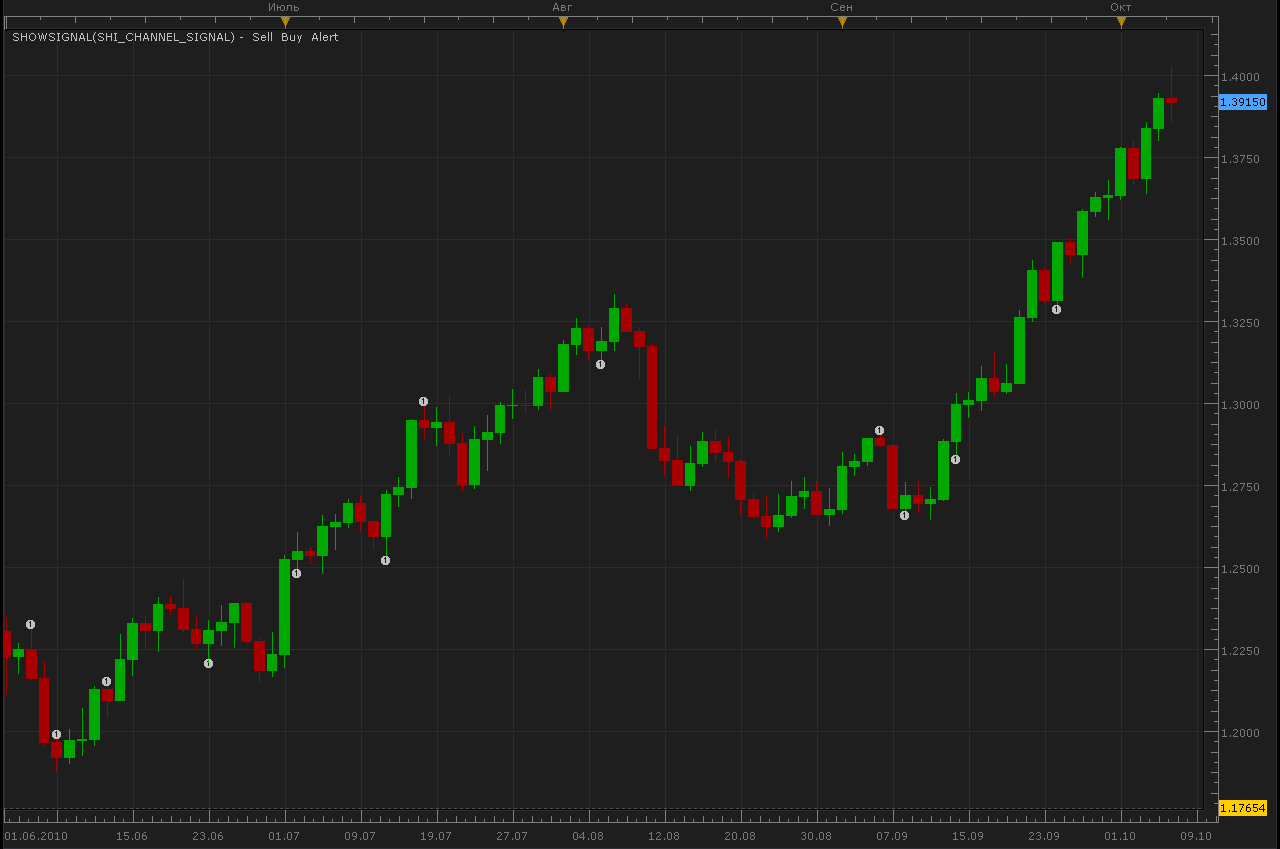Click the Buy legend label
The image size is (1280, 849).
[x=291, y=37]
